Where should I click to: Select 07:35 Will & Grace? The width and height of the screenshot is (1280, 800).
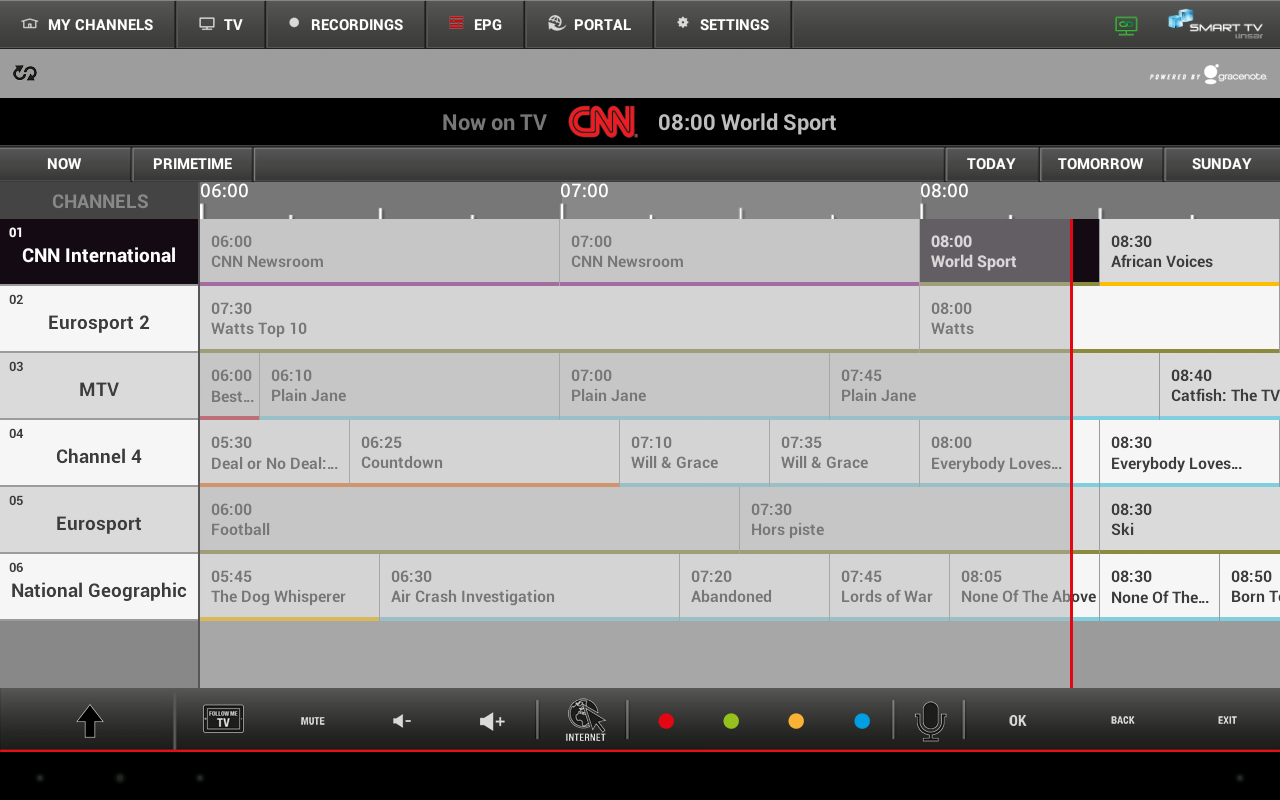pos(844,453)
